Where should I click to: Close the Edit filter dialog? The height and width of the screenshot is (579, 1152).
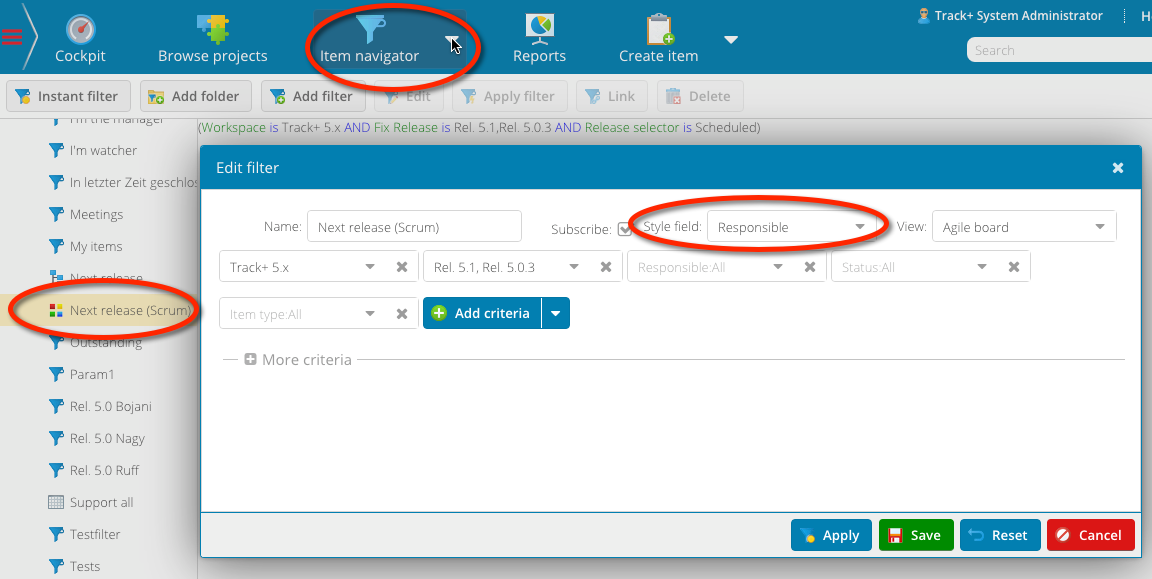1118,168
